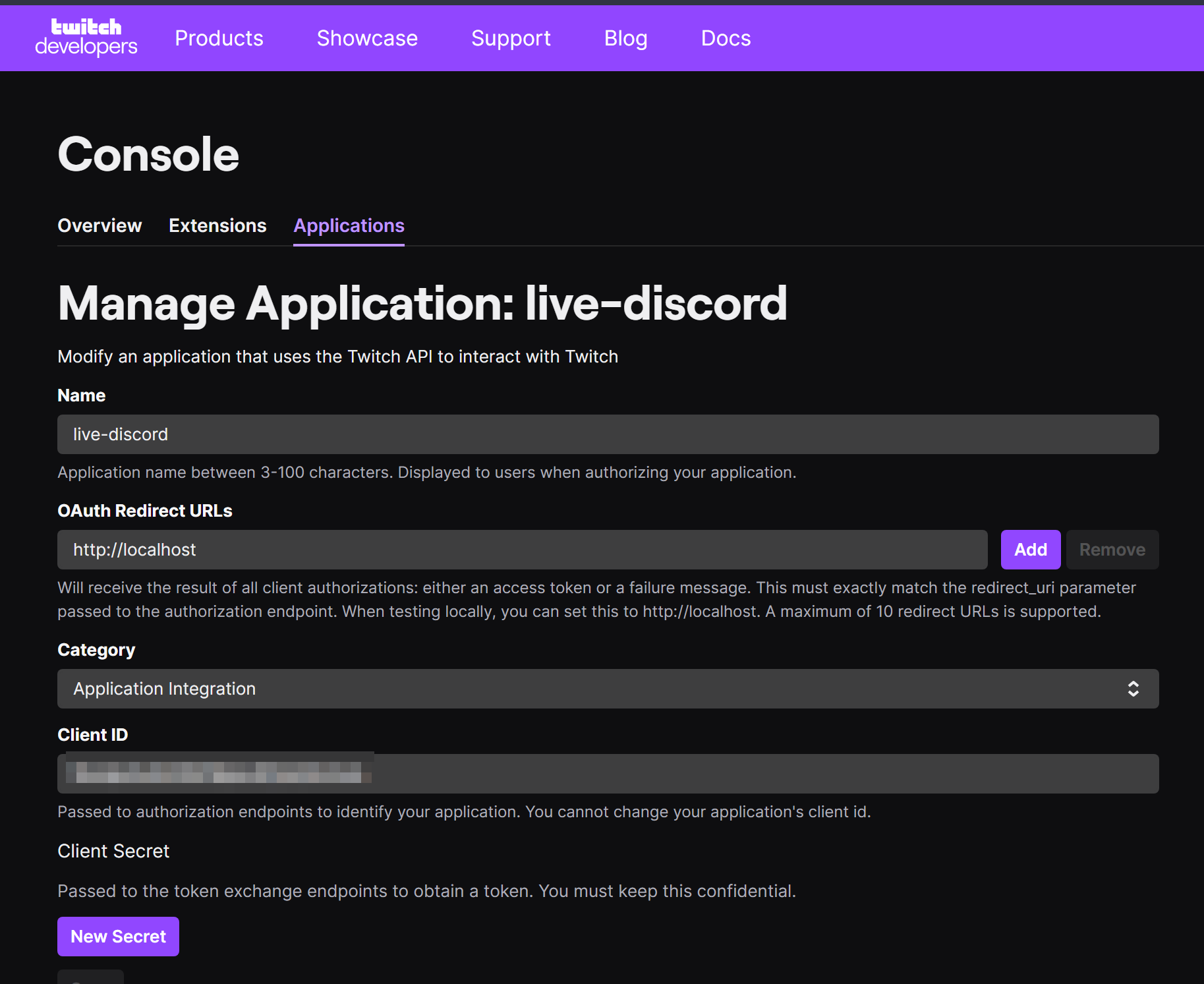Click the 'Modify an application that uses the Twitch API' subtitle
The image size is (1204, 984).
click(338, 357)
